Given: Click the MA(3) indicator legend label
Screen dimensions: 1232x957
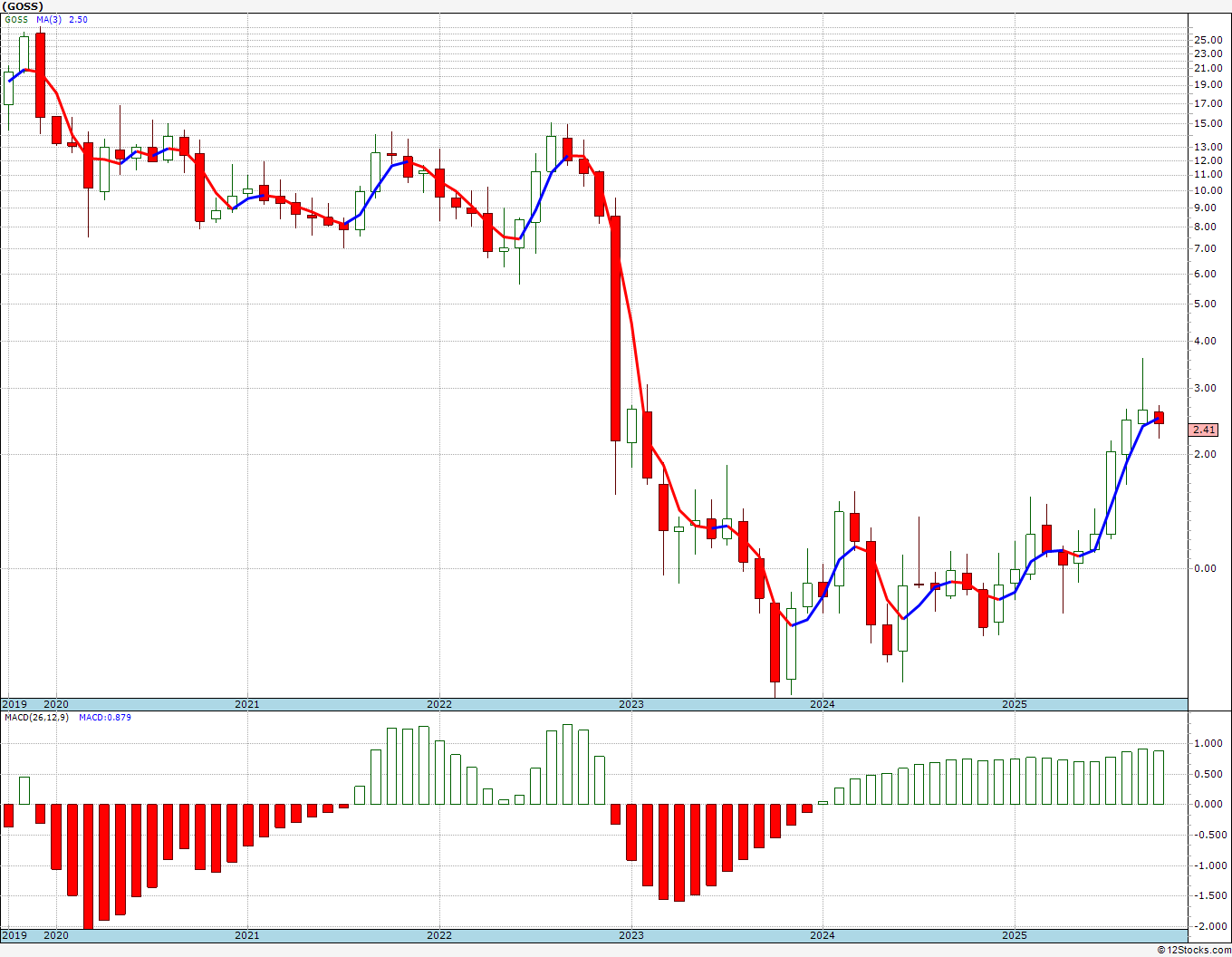Looking at the screenshot, I should [x=49, y=19].
